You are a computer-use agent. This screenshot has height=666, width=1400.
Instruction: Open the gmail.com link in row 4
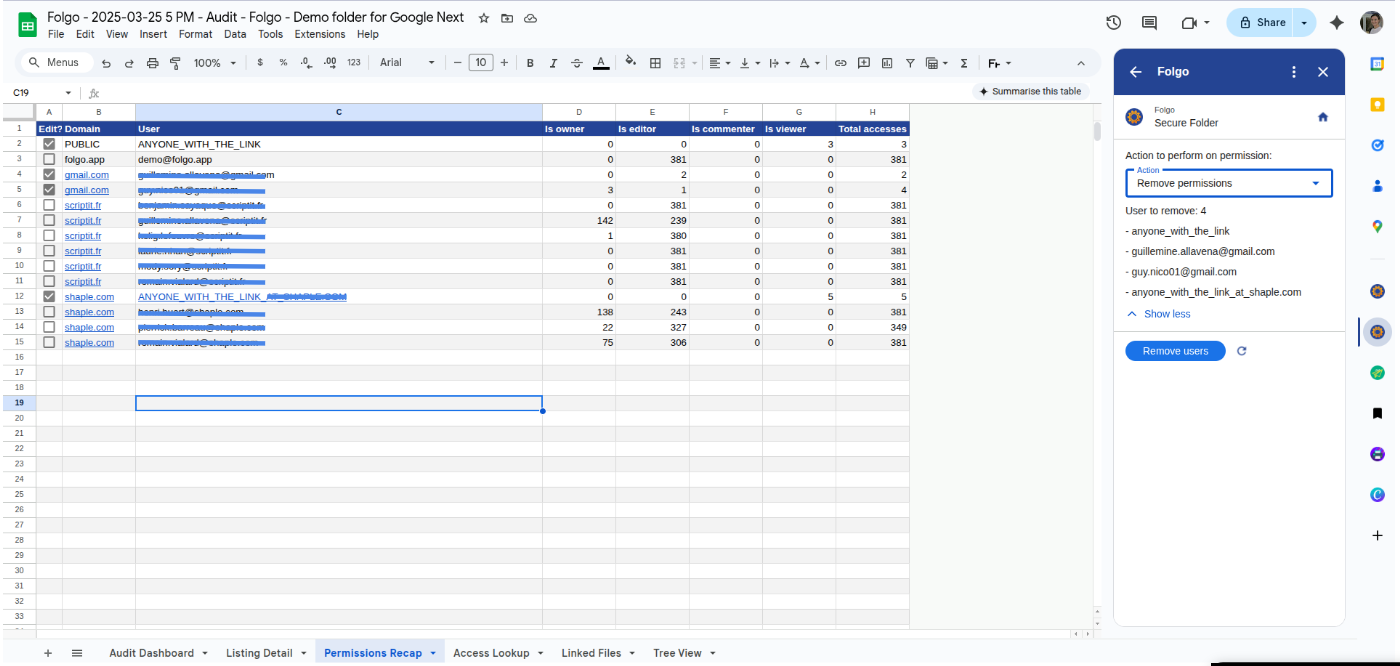pyautogui.click(x=87, y=175)
